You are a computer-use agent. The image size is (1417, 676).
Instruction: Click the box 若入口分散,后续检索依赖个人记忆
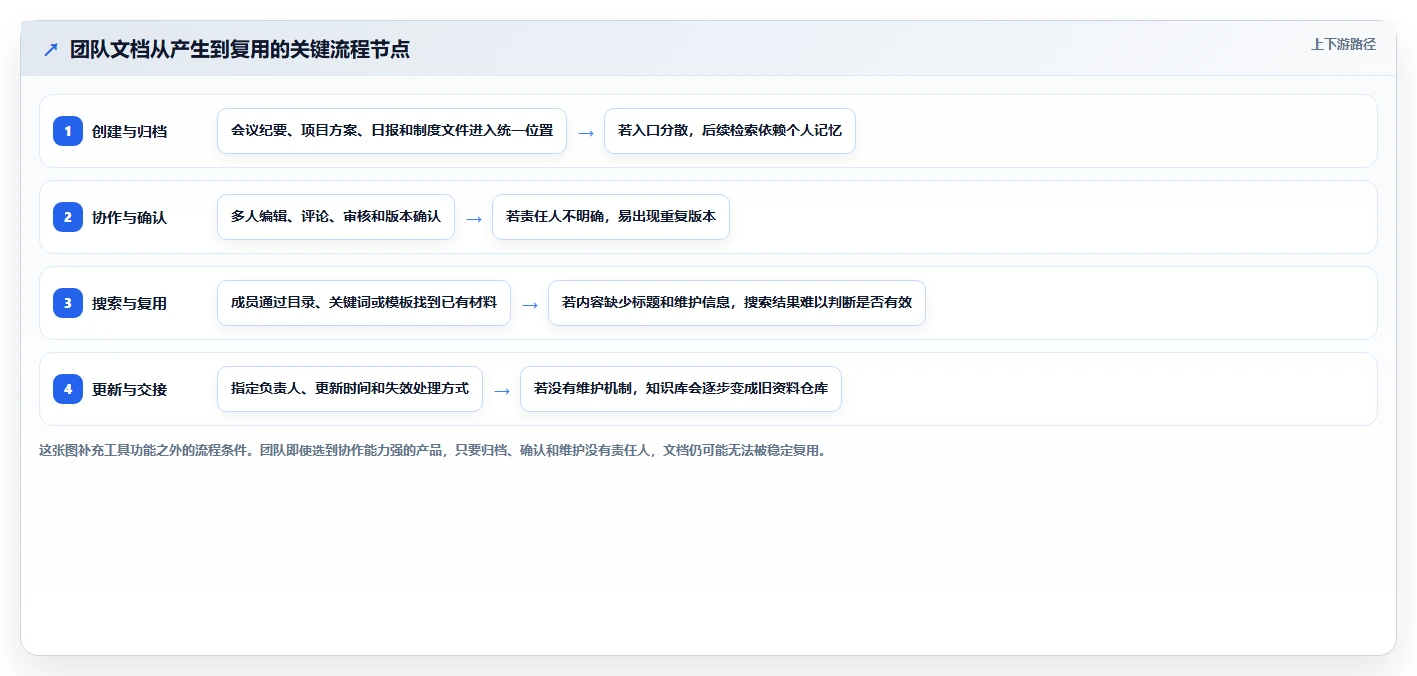tap(730, 131)
